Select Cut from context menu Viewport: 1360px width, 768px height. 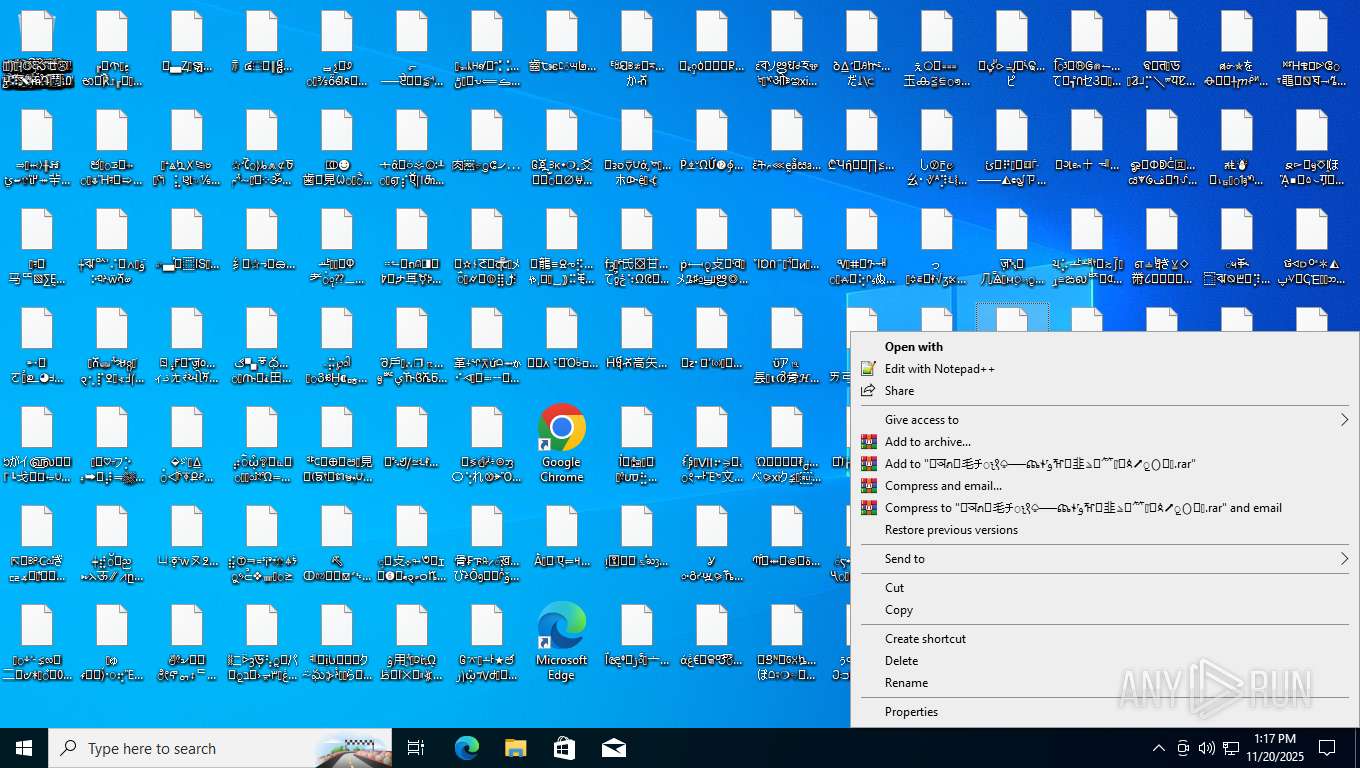1105,588
